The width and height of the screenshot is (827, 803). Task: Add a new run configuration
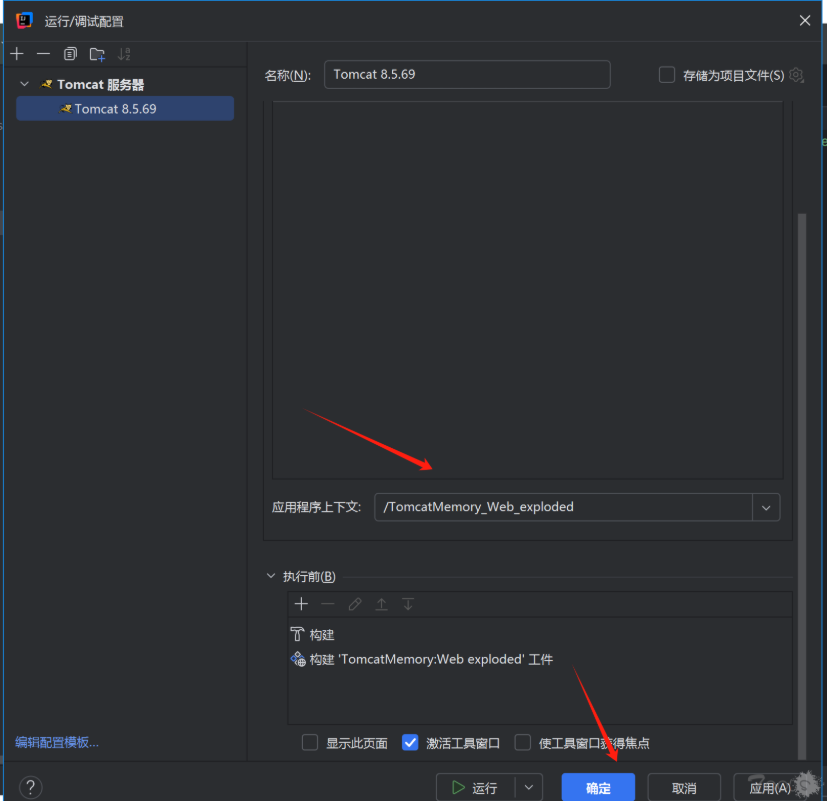pos(17,54)
